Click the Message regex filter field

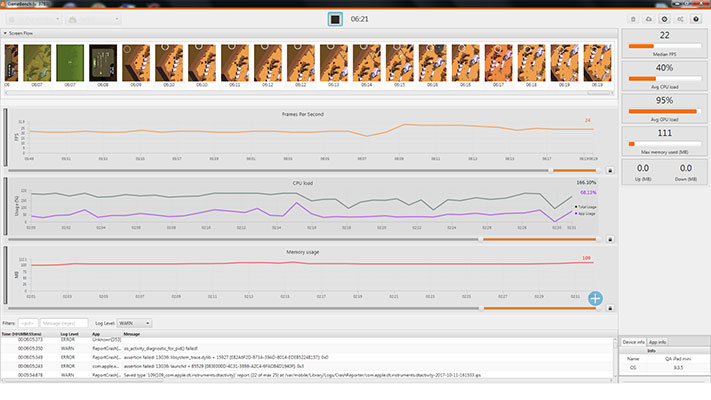[x=64, y=323]
